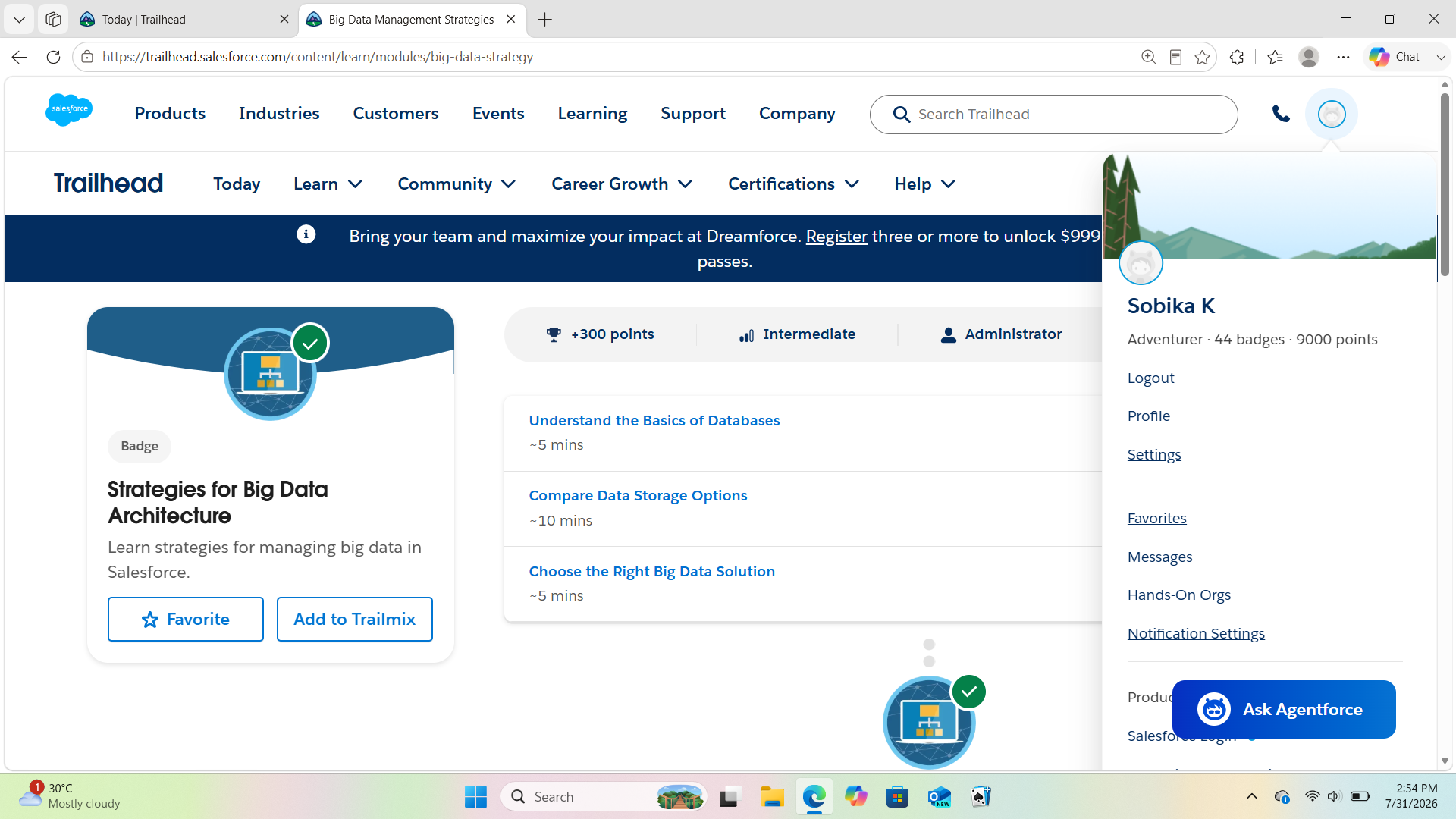Screen dimensions: 1456x819
Task: Open Microsoft Store from the taskbar
Action: [x=897, y=797]
